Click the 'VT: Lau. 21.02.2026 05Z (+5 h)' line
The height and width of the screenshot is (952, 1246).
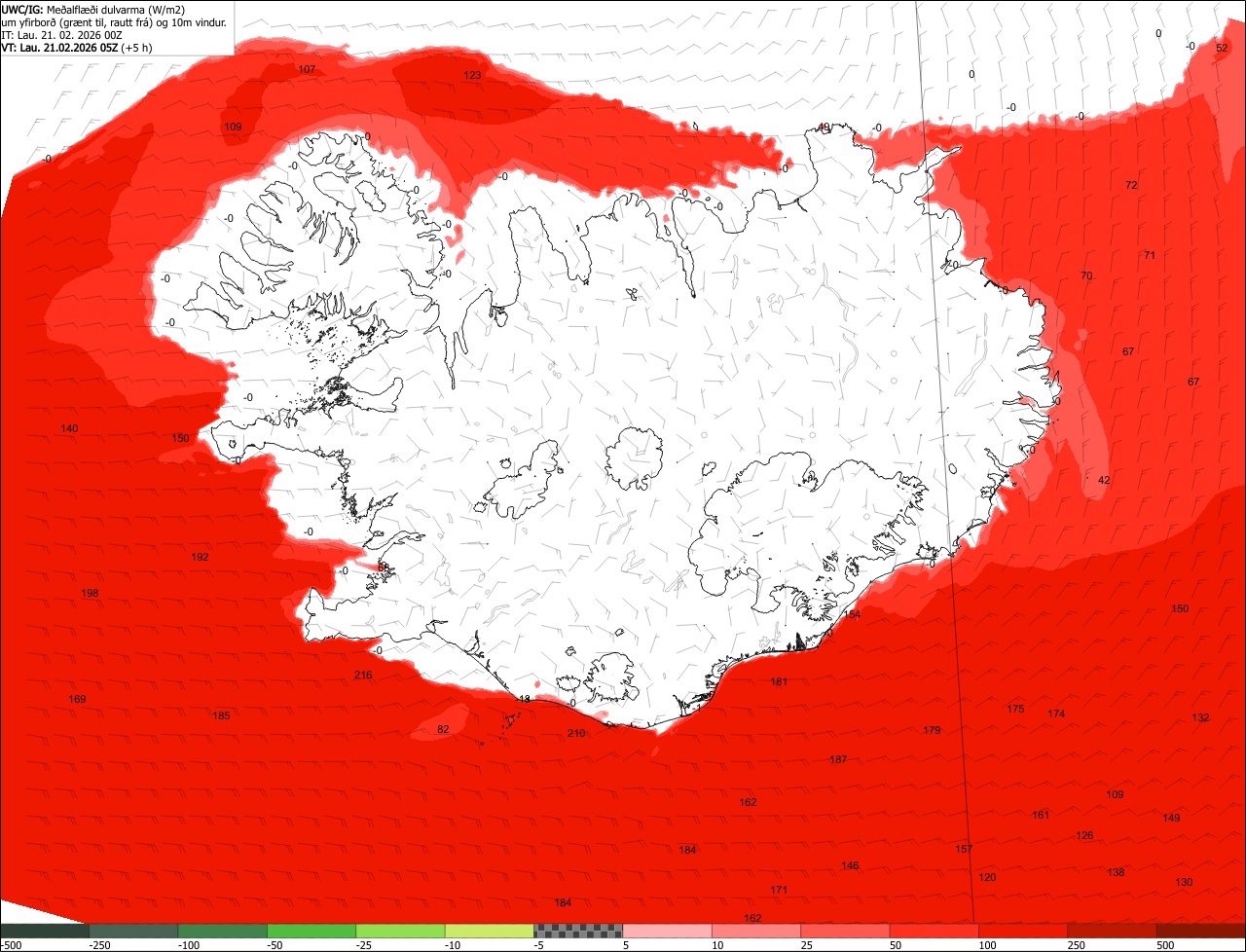[x=76, y=47]
